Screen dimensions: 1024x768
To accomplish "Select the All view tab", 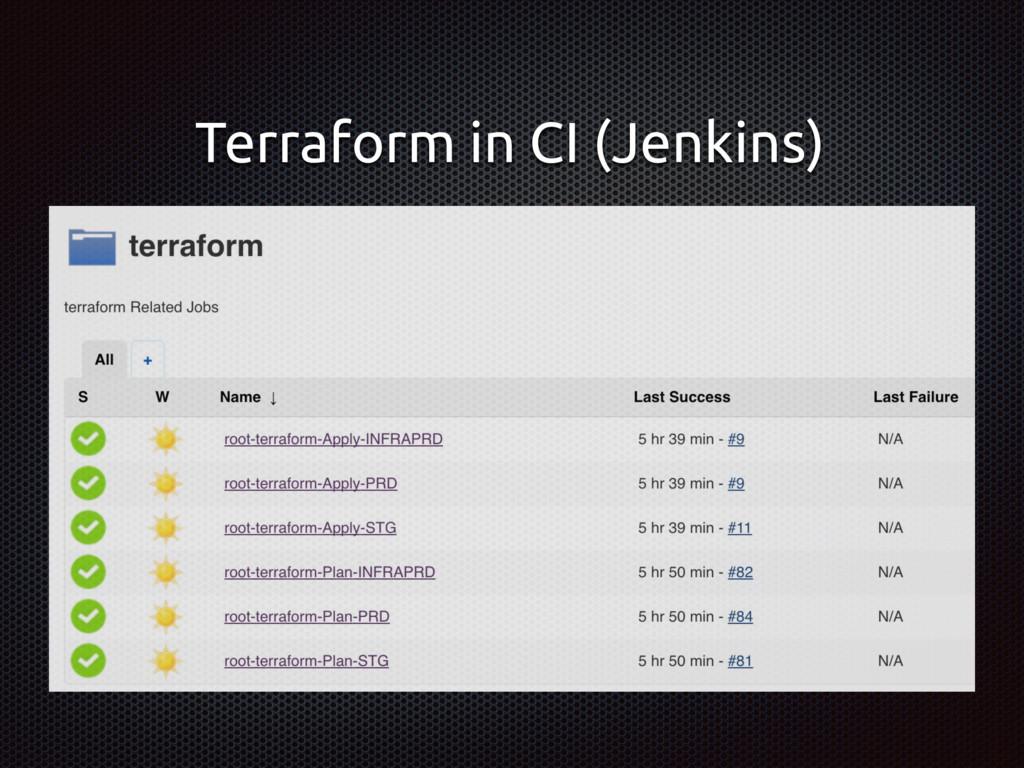I will pyautogui.click(x=104, y=359).
